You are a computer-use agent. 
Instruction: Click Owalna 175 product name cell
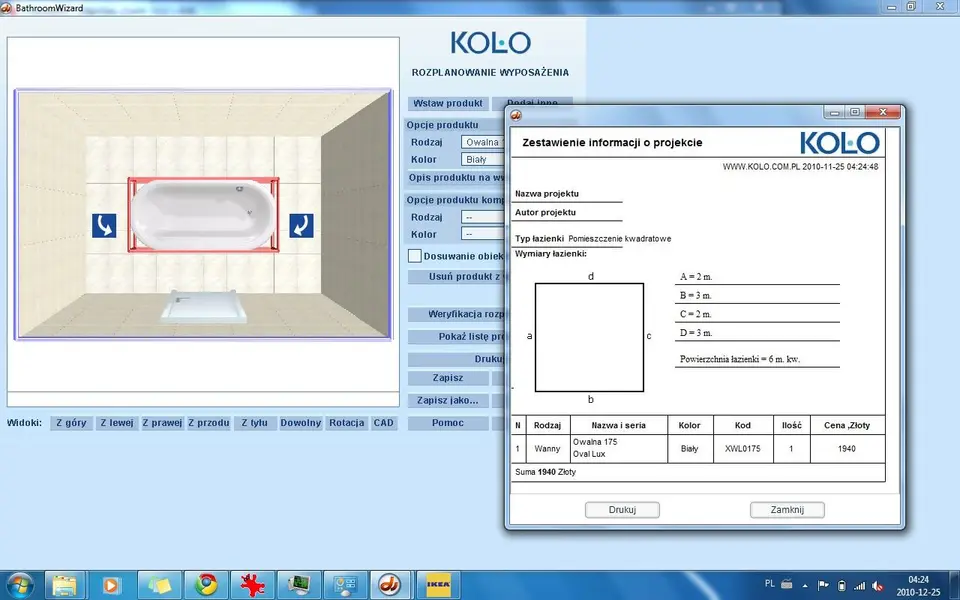pos(619,448)
